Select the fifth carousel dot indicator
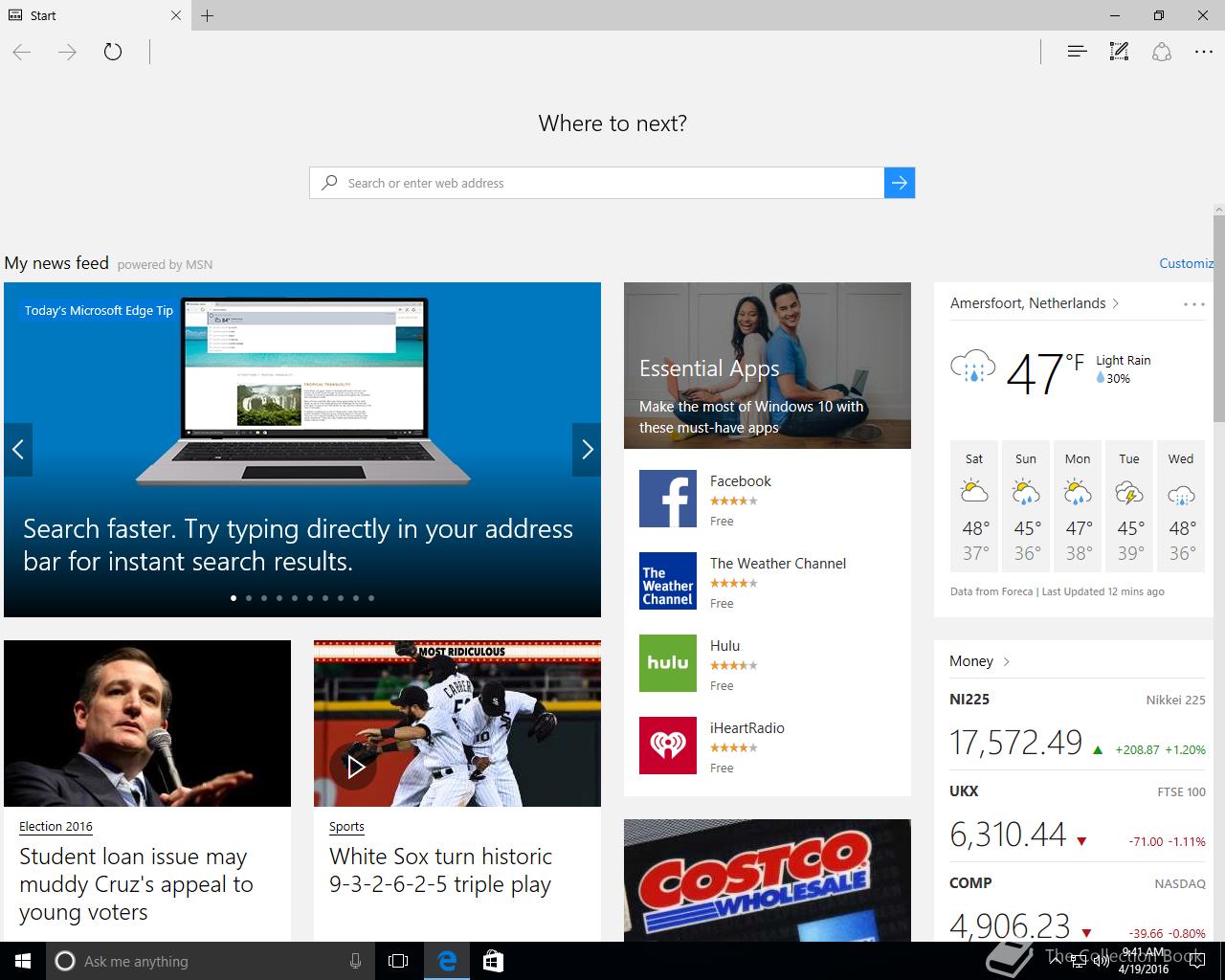The height and width of the screenshot is (980, 1225). (x=295, y=598)
